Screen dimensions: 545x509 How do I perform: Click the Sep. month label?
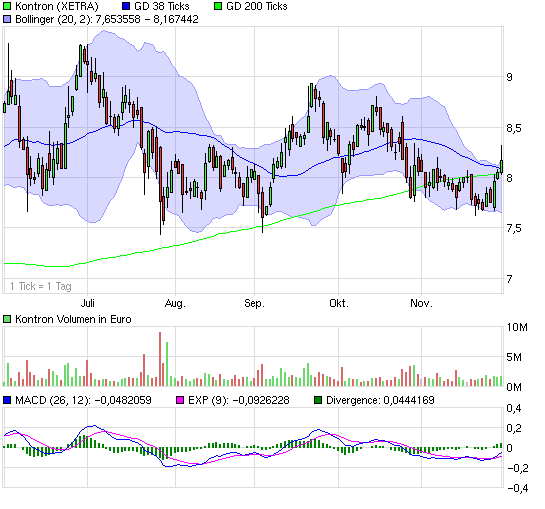[254, 304]
